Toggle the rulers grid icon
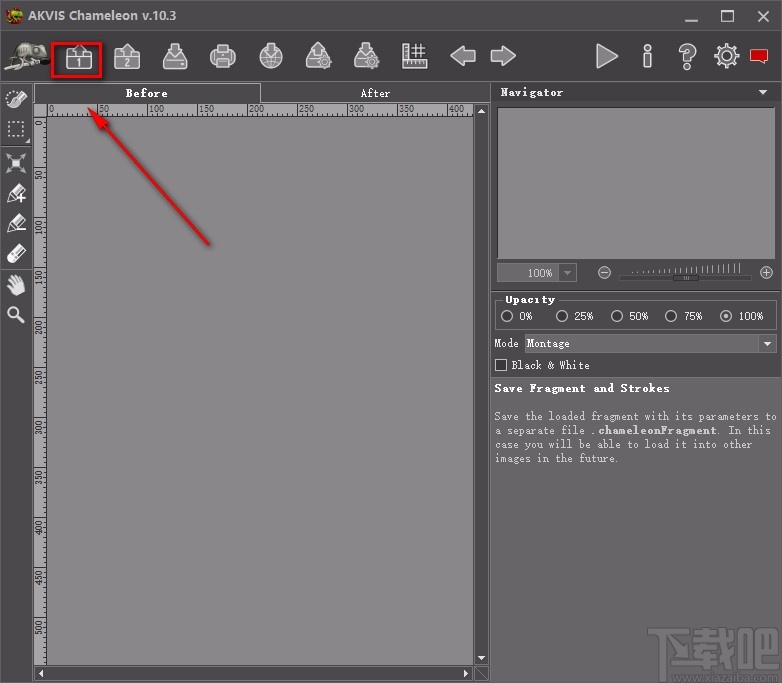This screenshot has width=782, height=683. coord(414,56)
